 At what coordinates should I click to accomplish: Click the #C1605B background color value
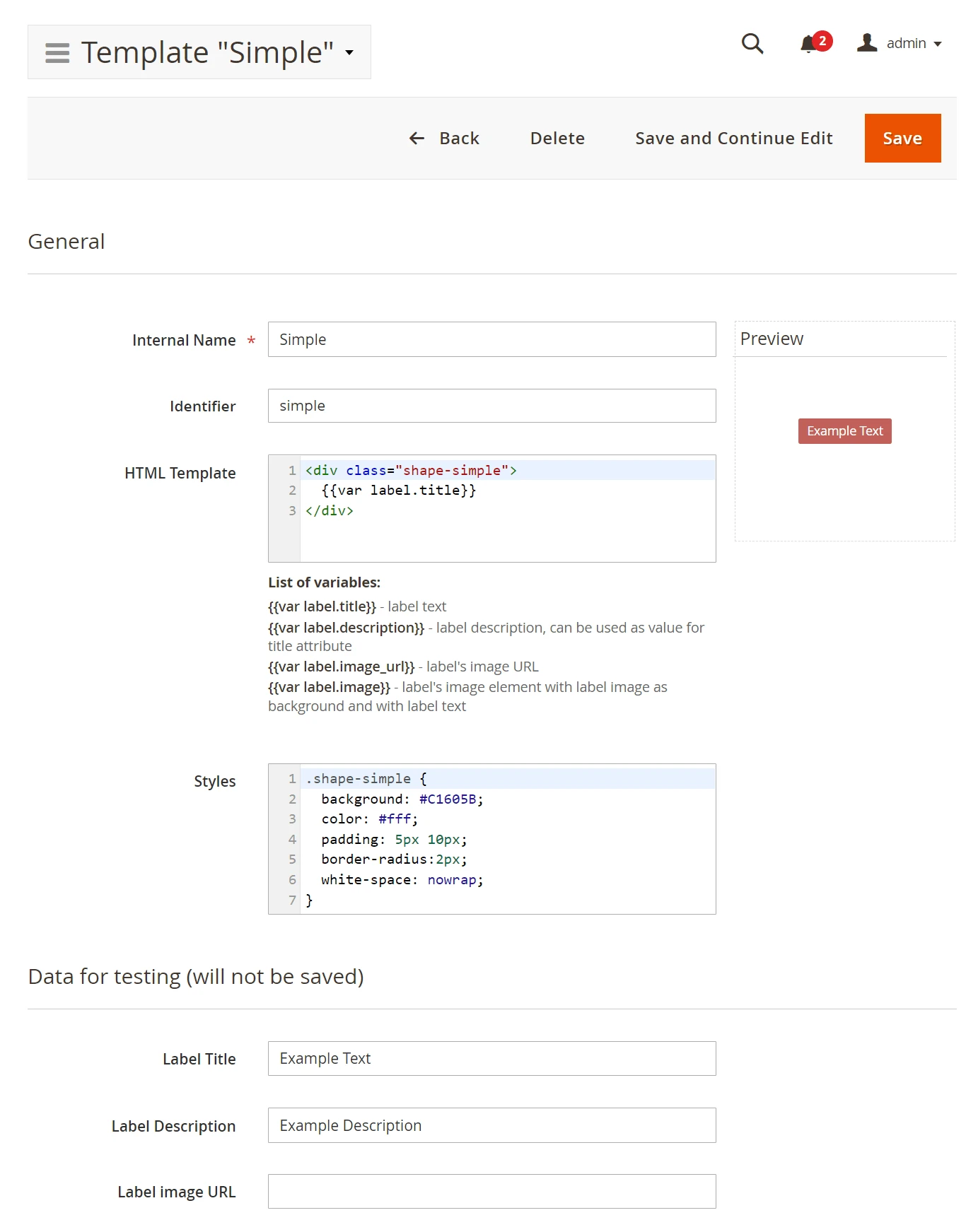[x=448, y=799]
